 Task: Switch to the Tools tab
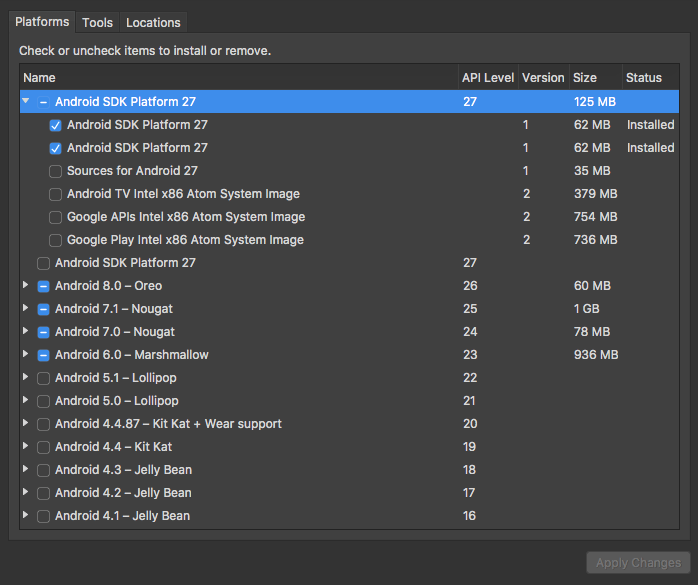point(97,22)
